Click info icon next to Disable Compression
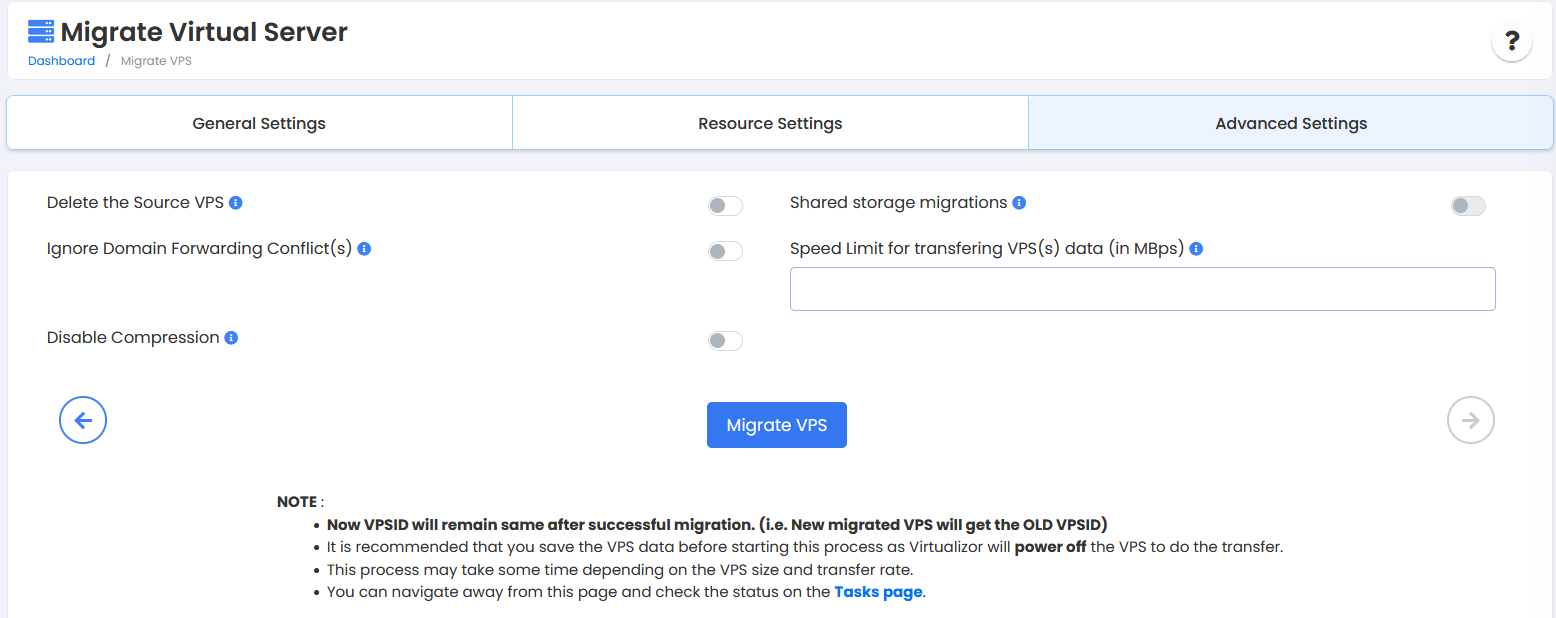This screenshot has width=1556, height=618. pos(231,338)
